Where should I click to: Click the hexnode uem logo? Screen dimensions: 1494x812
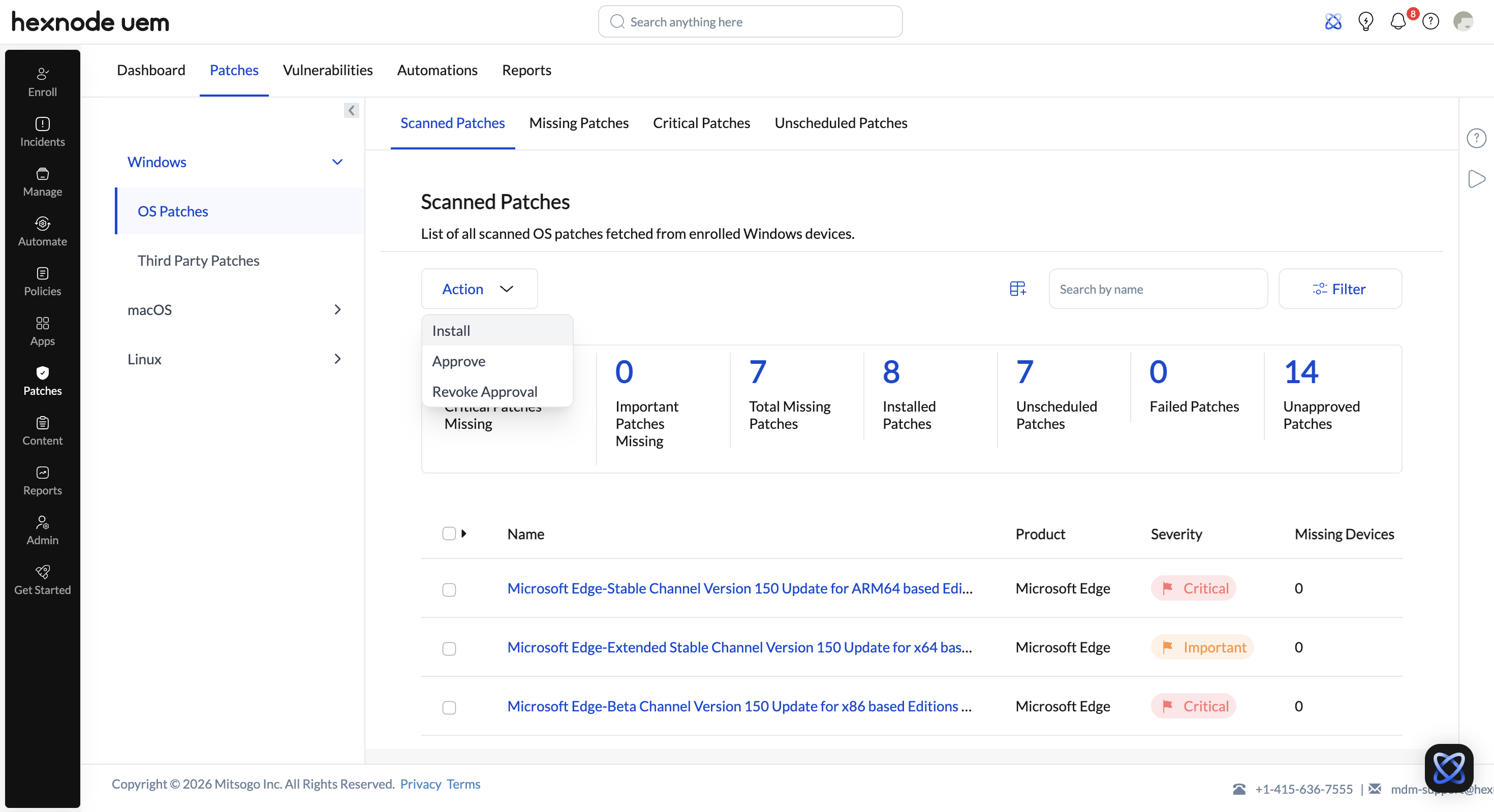90,22
